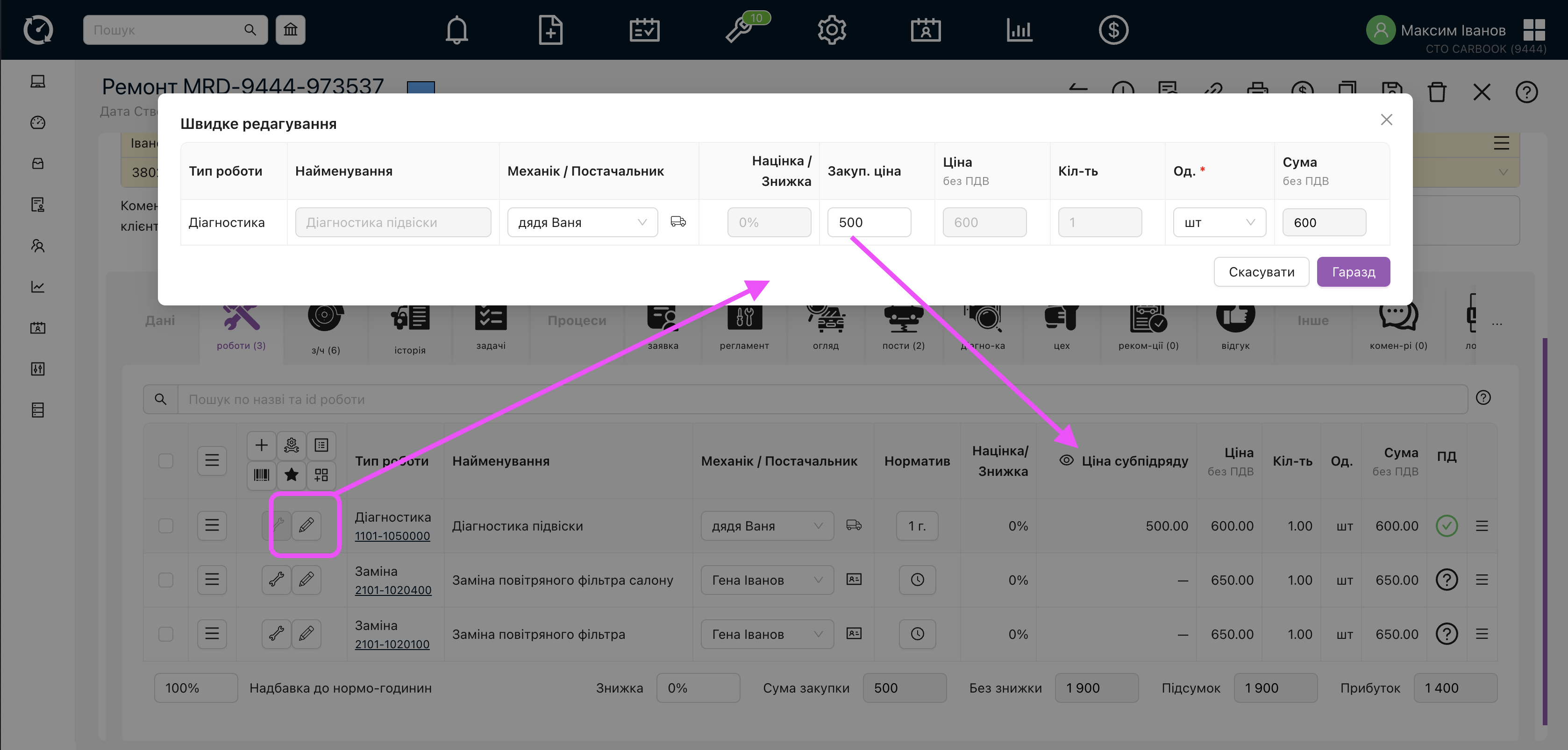Click the notifications bell icon

coord(456,30)
